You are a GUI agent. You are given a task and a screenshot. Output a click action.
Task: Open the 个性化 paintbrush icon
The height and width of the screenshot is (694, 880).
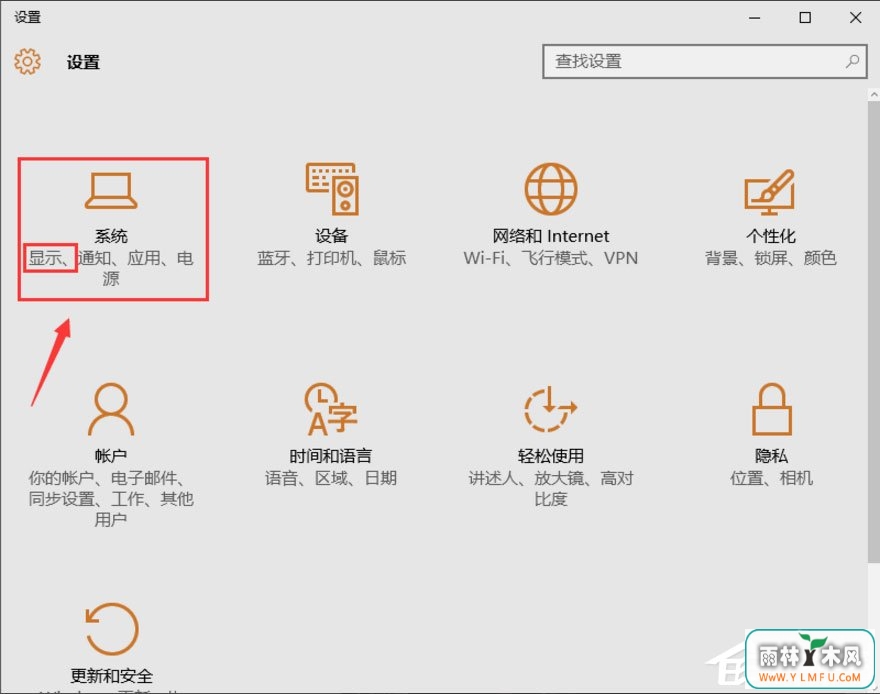[769, 192]
